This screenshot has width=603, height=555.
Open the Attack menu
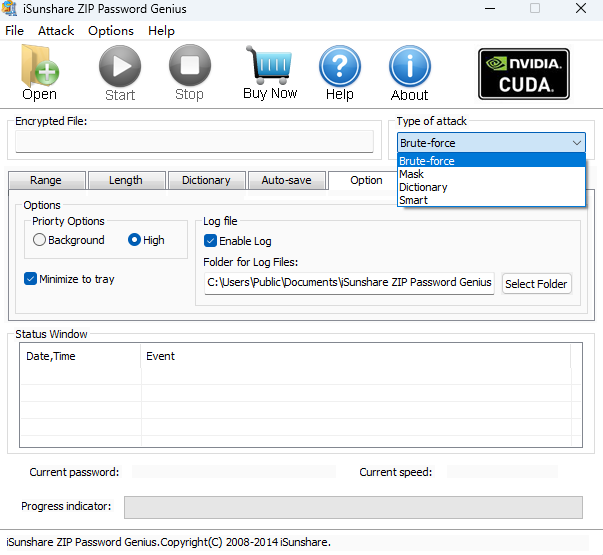click(56, 31)
